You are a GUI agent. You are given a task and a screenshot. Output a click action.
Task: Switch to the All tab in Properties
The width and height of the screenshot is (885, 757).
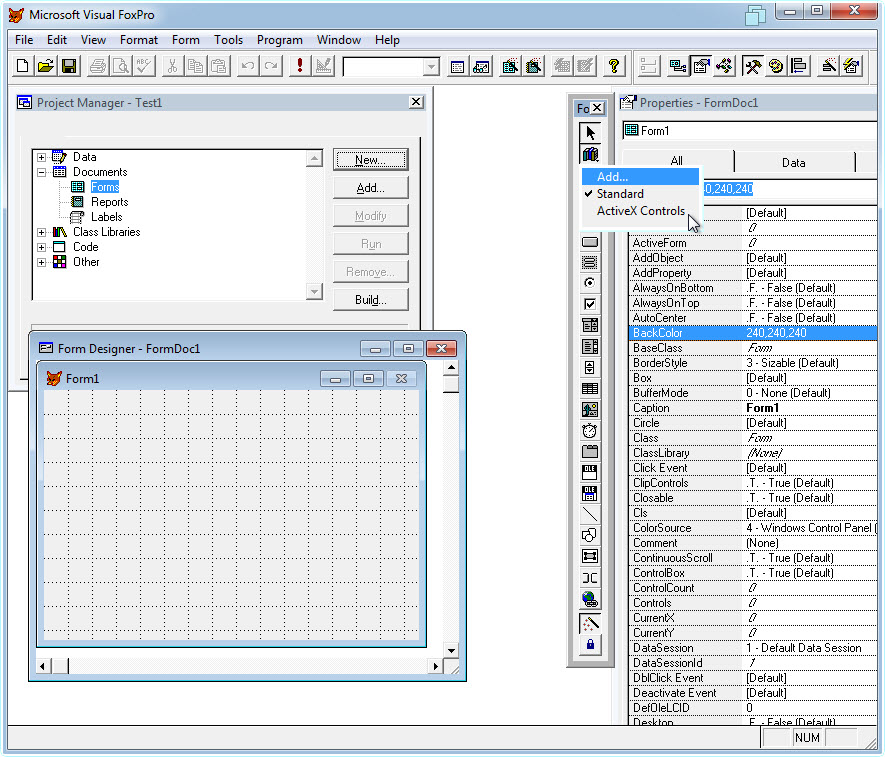(x=677, y=161)
